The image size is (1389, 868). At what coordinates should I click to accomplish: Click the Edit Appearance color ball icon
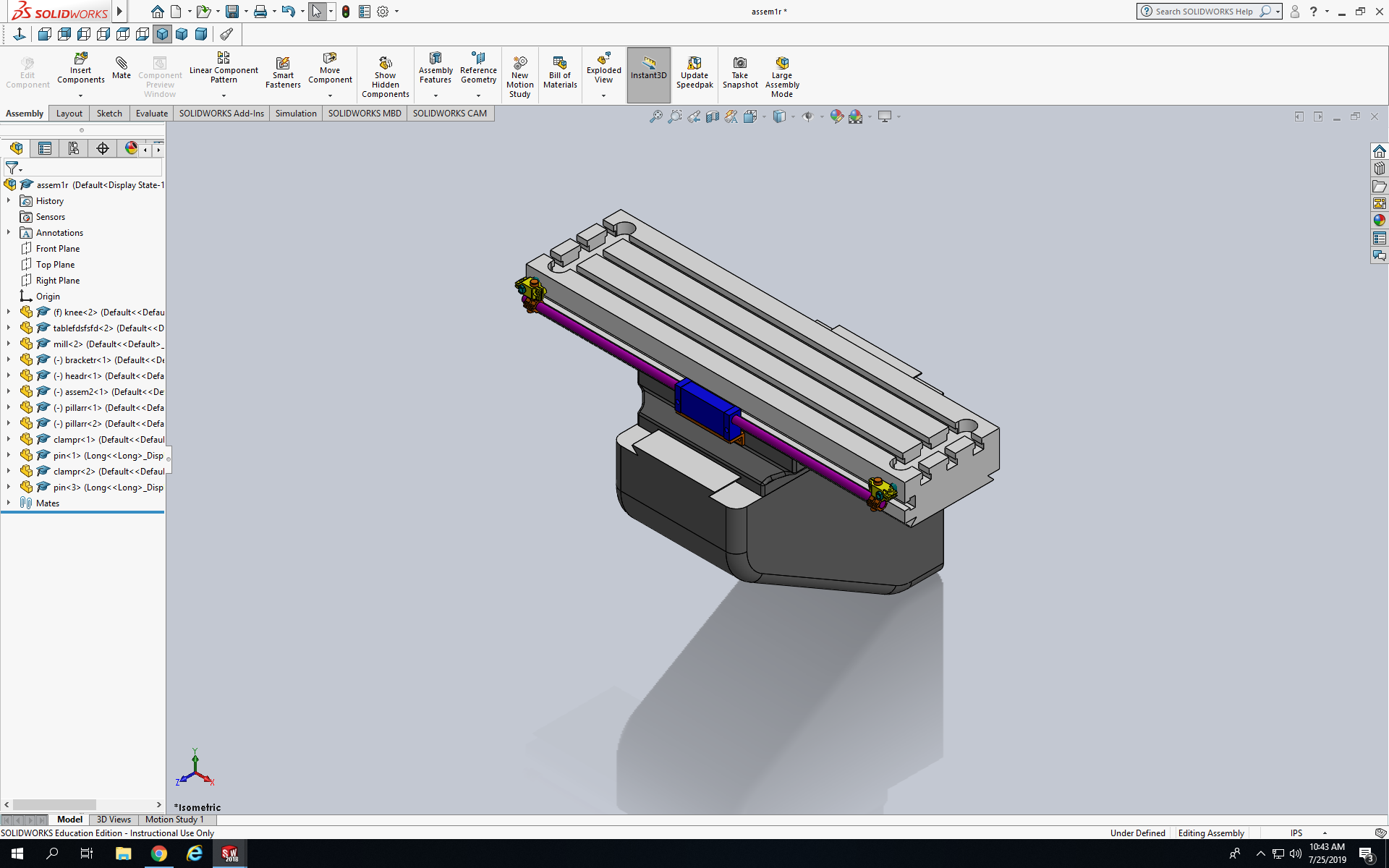click(837, 116)
